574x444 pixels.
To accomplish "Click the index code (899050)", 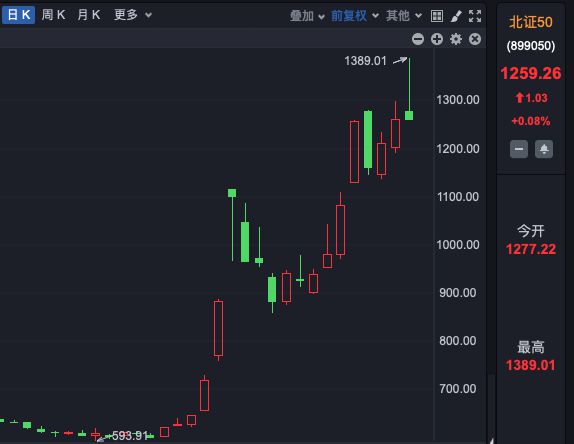I will coord(530,46).
